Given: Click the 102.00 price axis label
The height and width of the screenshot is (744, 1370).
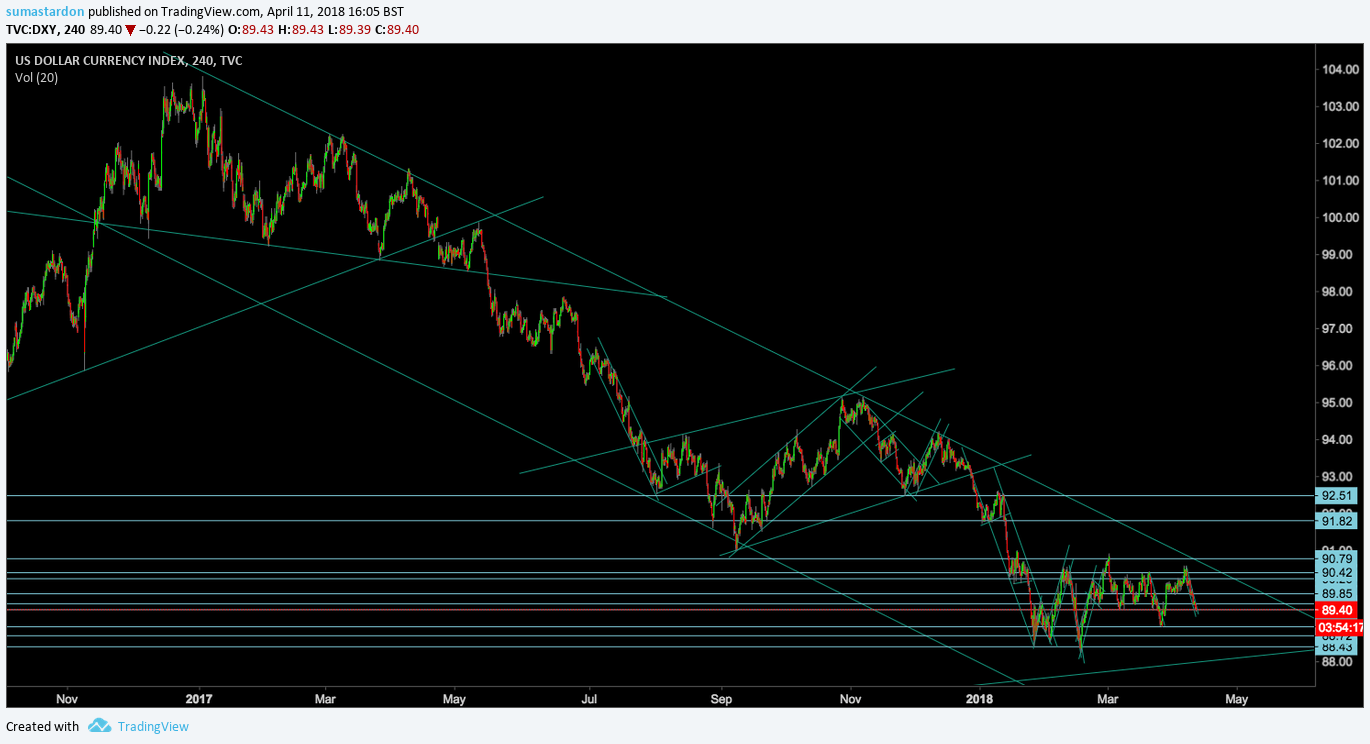Looking at the screenshot, I should [x=1339, y=143].
